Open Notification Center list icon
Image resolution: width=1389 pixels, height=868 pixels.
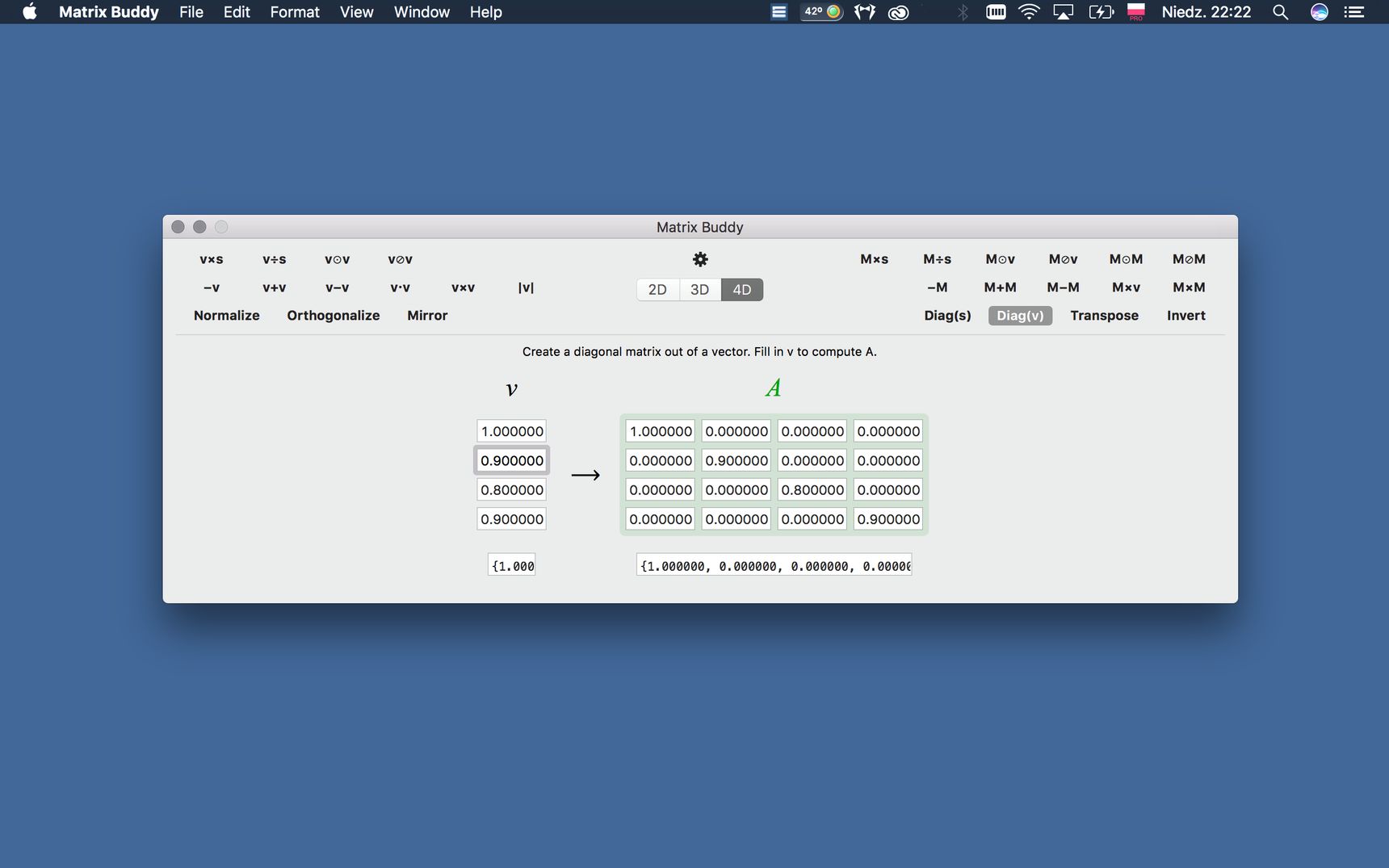pyautogui.click(x=1354, y=11)
